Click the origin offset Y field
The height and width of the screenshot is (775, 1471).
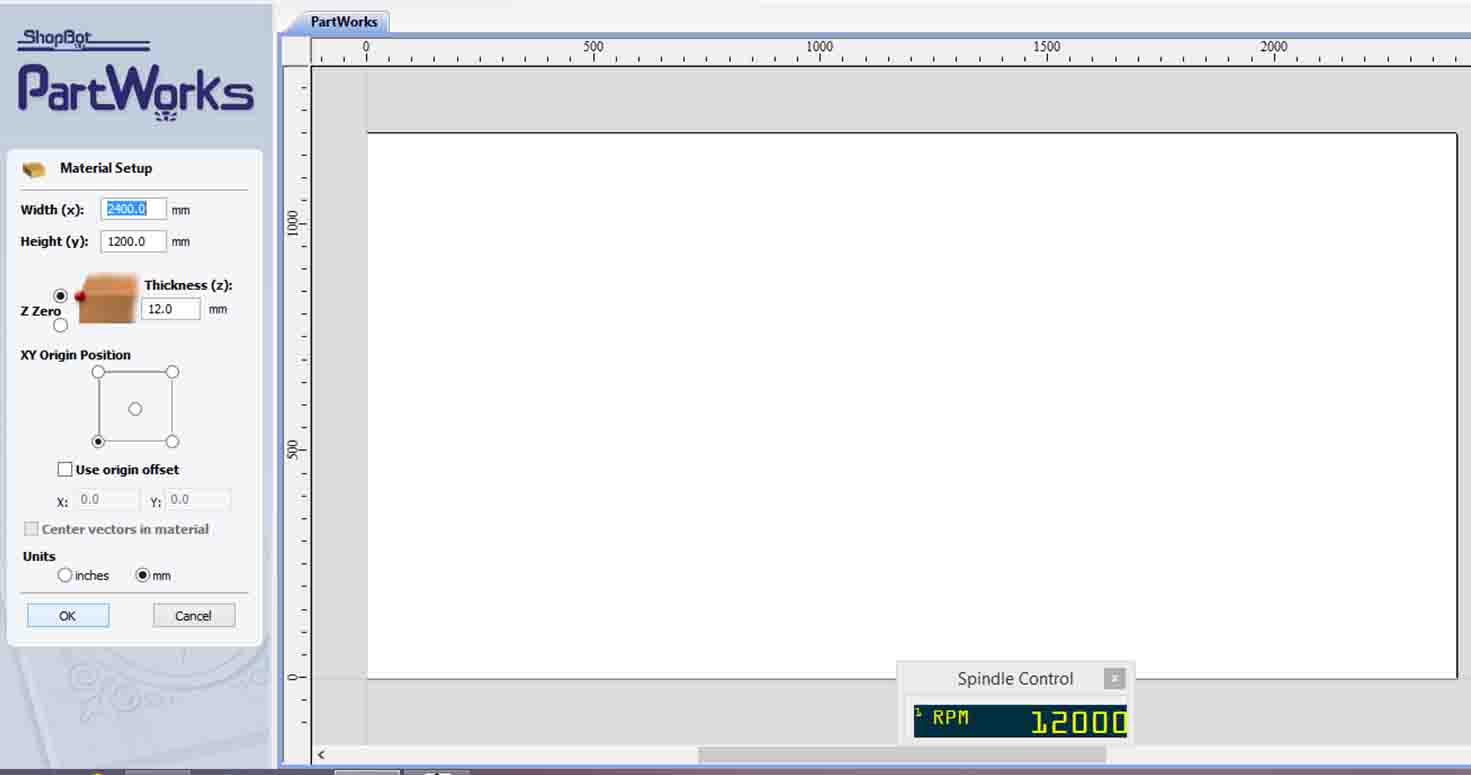[199, 499]
